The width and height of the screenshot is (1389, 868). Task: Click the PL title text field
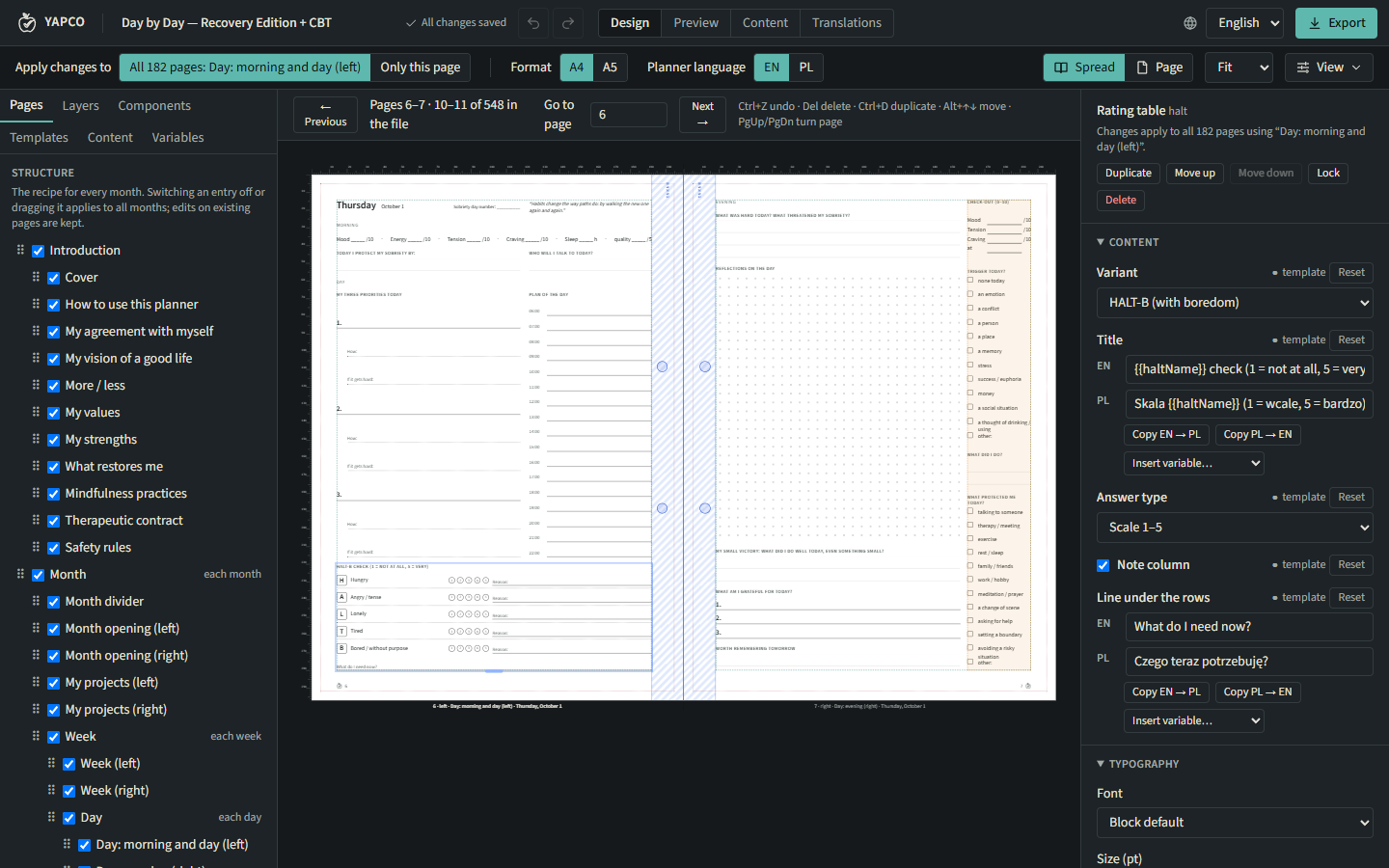1249,404
